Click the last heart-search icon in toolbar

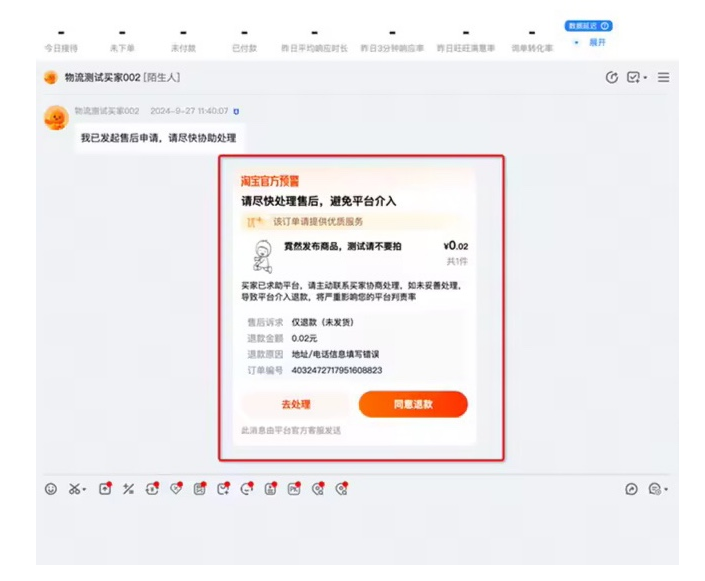click(x=342, y=489)
